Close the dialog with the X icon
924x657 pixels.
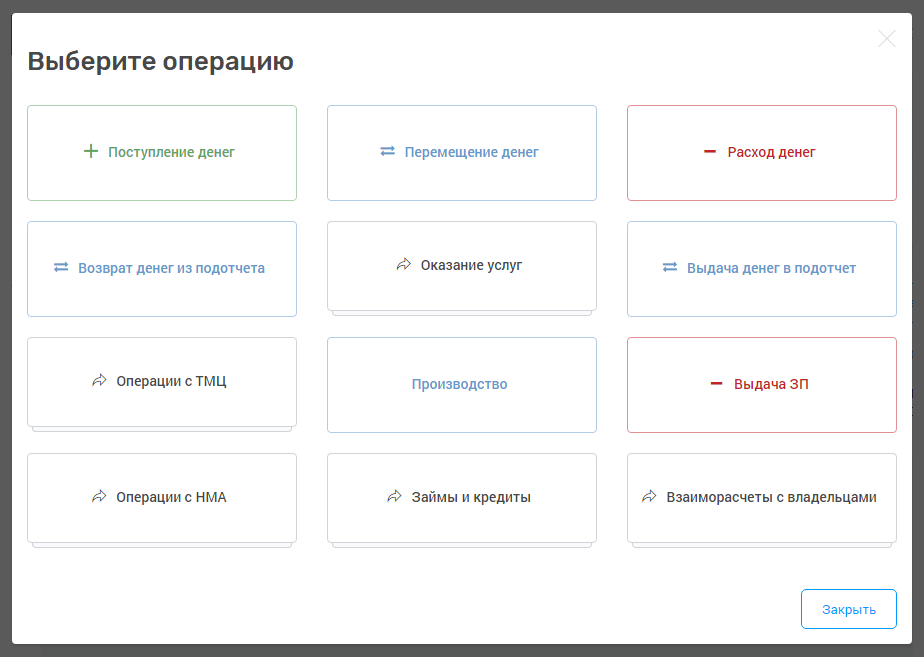[x=886, y=39]
